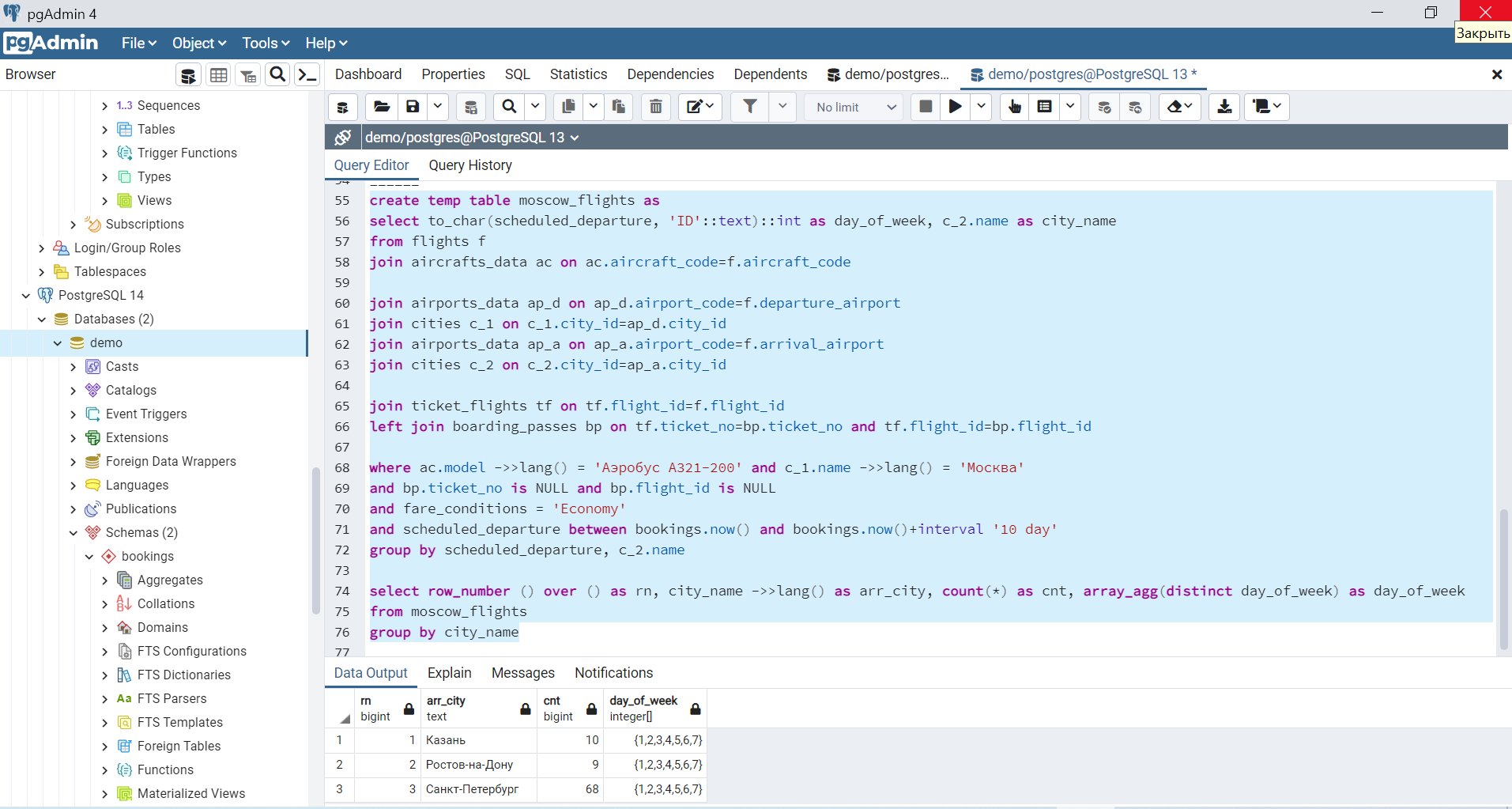Click Save Data Changes icon
Screen dimensions: 1512x809
[x=470, y=107]
